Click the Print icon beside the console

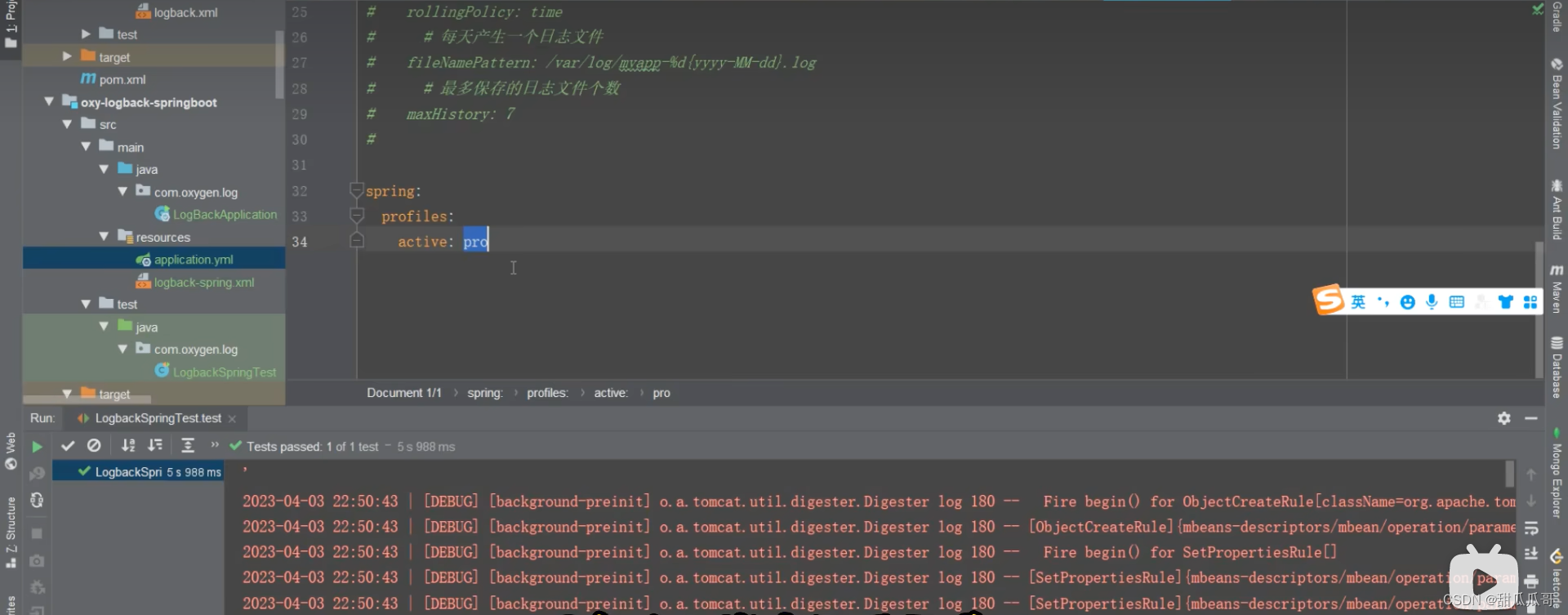tap(1531, 582)
